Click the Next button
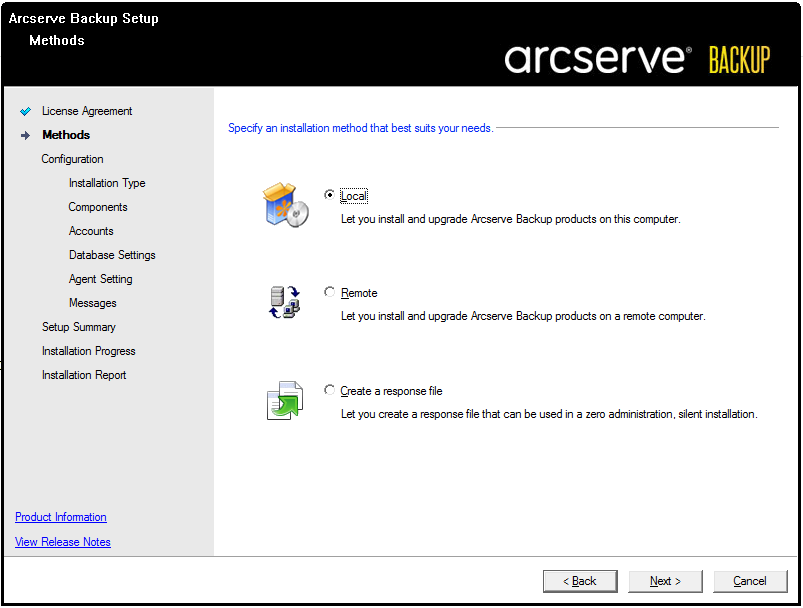 pos(665,581)
